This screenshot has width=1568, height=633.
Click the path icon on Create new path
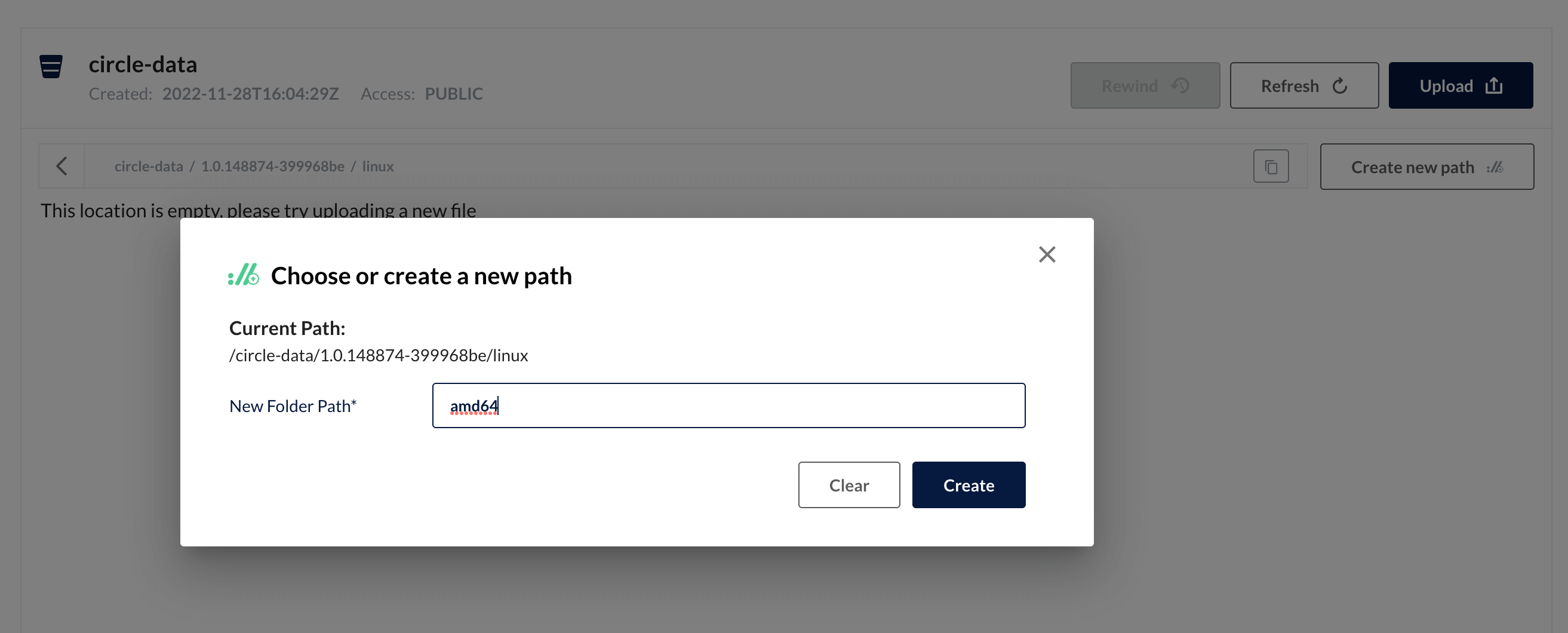pos(1495,167)
